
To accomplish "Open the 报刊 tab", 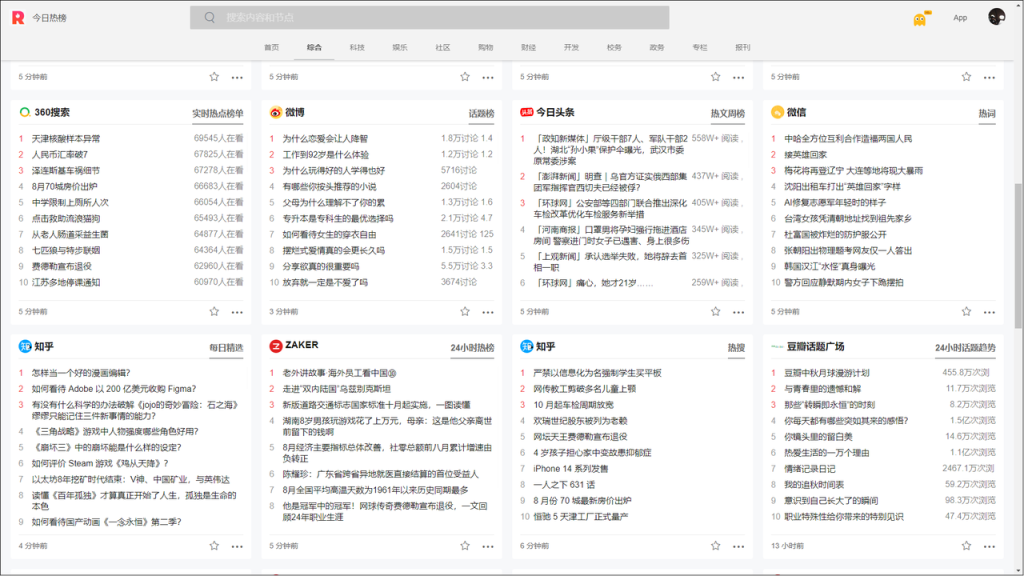I will pyautogui.click(x=743, y=48).
